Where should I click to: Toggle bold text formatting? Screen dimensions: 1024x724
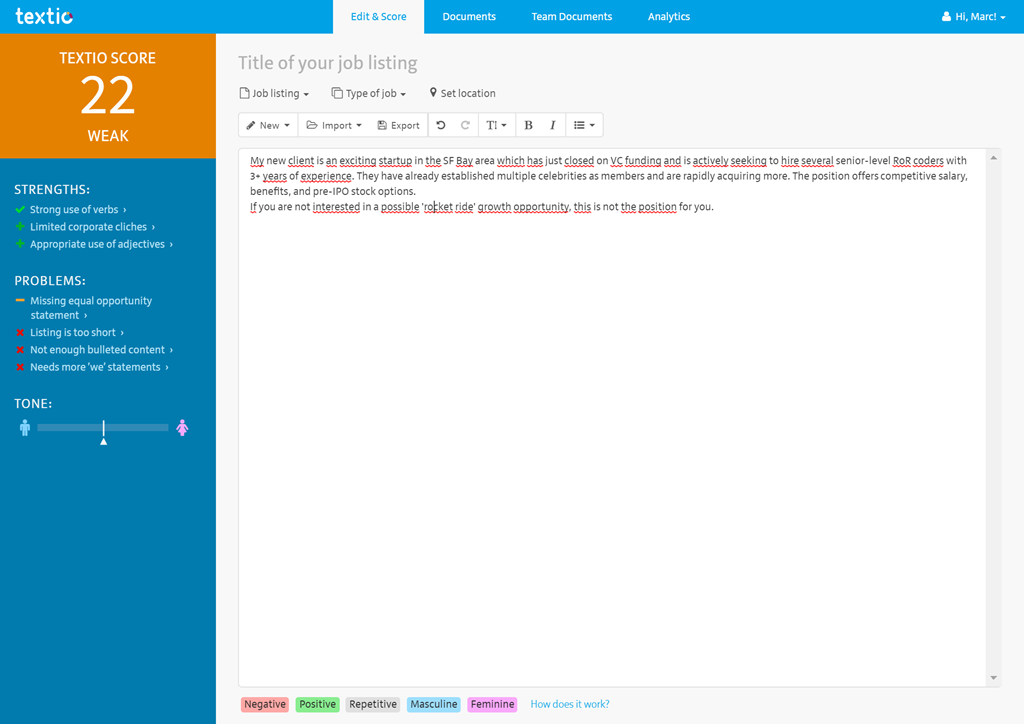pos(528,125)
